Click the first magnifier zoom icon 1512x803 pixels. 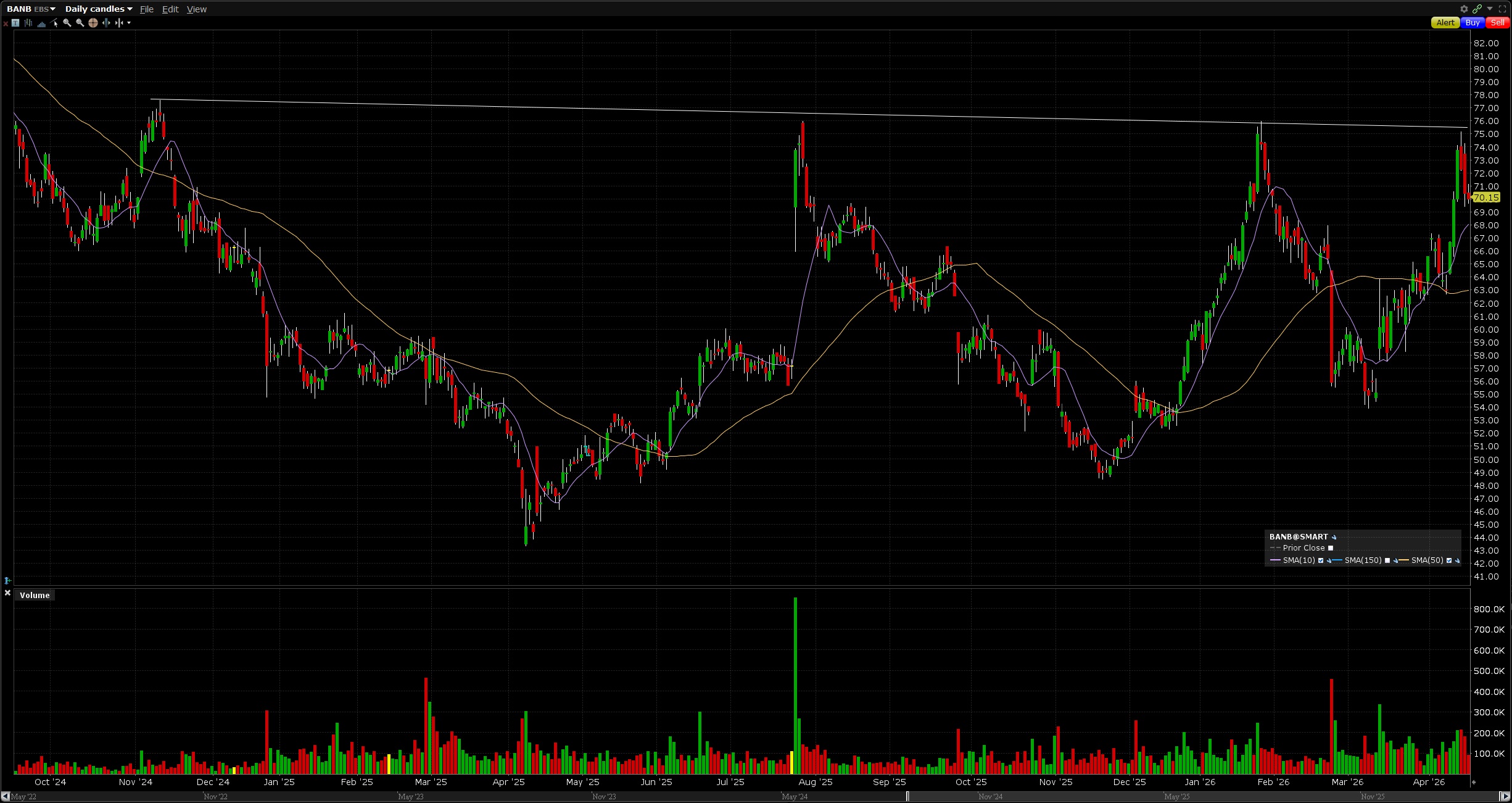coord(67,23)
